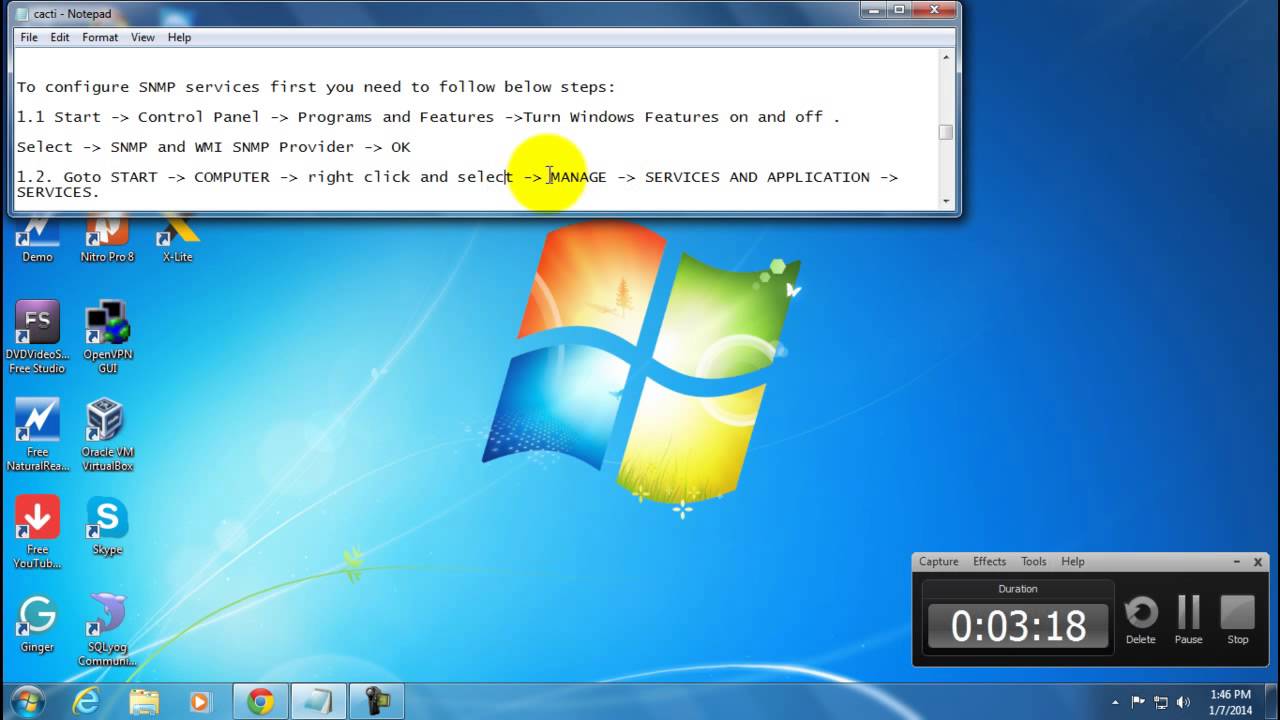Click the word "COMPUTER" in step 1.2

(x=232, y=177)
